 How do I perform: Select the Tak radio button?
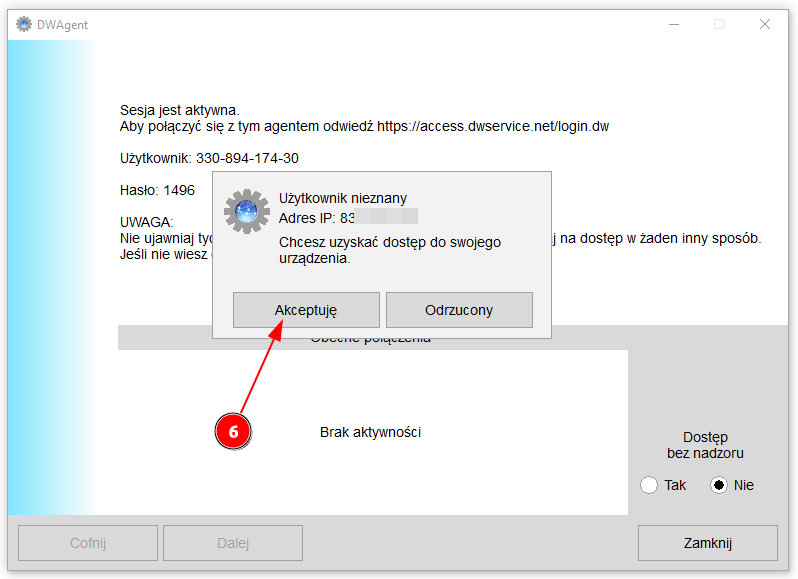[649, 485]
